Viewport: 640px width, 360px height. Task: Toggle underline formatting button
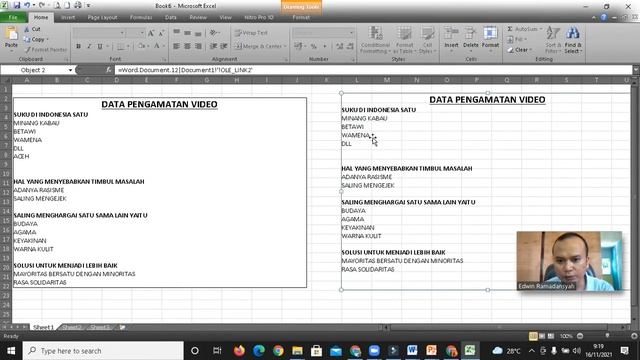100,47
